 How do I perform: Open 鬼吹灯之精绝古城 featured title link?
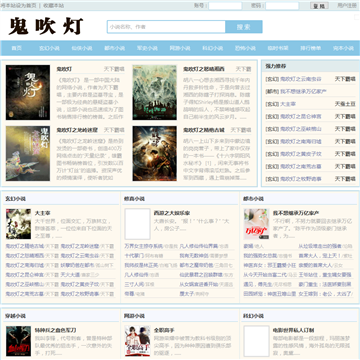pyautogui.click(x=204, y=130)
